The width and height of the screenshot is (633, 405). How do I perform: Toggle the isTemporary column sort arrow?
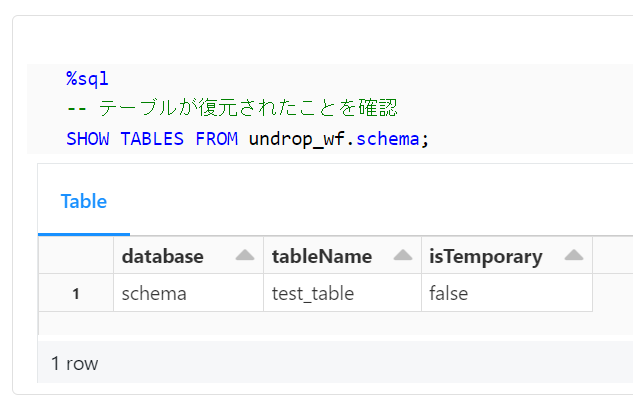tap(573, 257)
